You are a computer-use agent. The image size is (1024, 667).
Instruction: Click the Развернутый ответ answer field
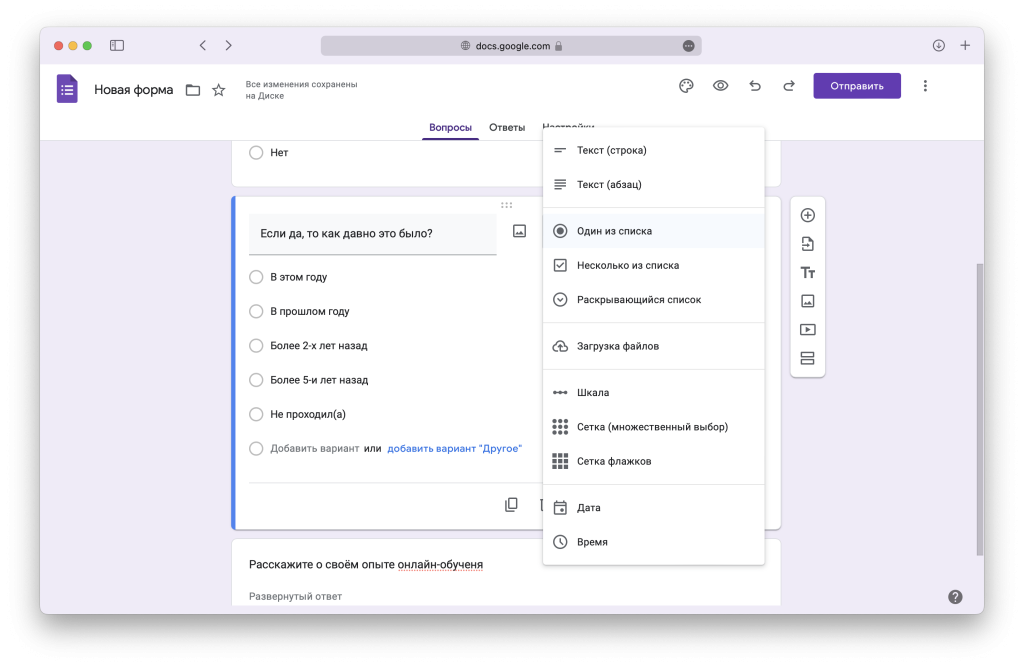[x=295, y=596]
